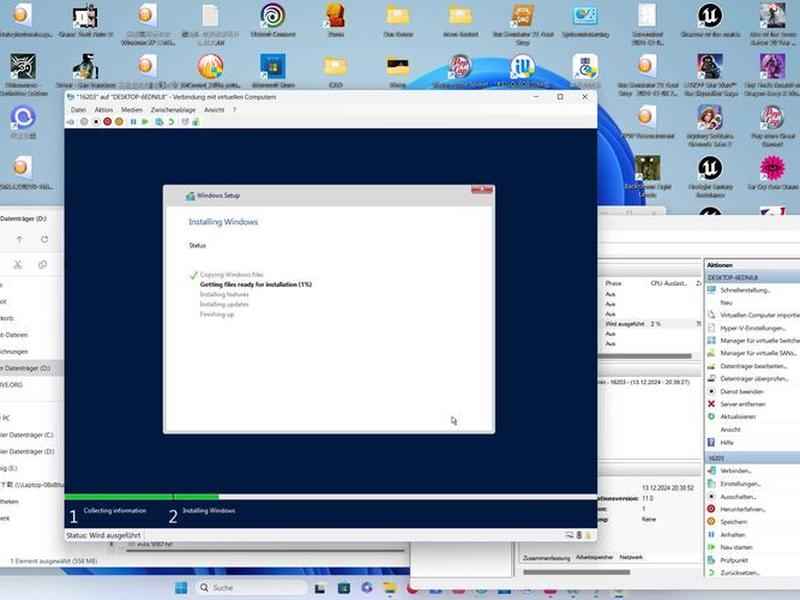This screenshot has width=800, height=600.
Task: Click the cut scissors icon in File Explorer
Action: click(18, 264)
